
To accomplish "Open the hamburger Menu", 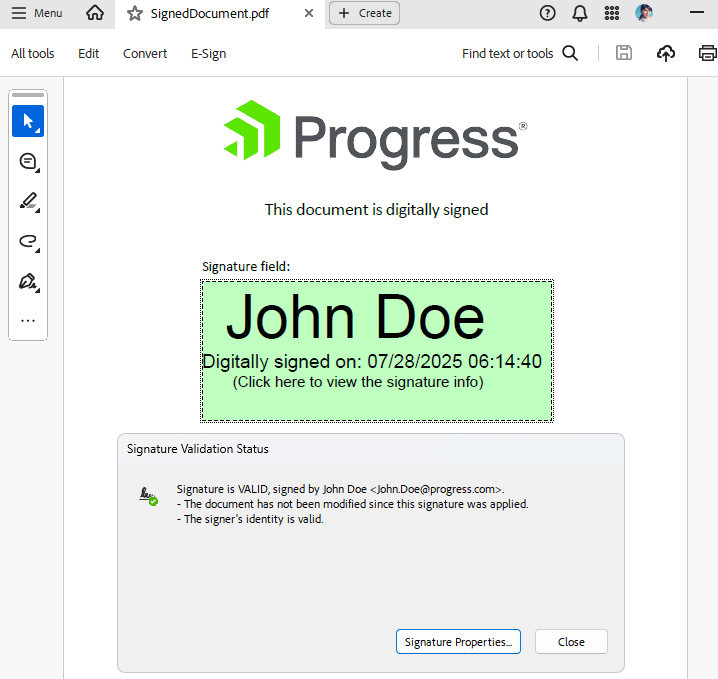I will click(37, 13).
